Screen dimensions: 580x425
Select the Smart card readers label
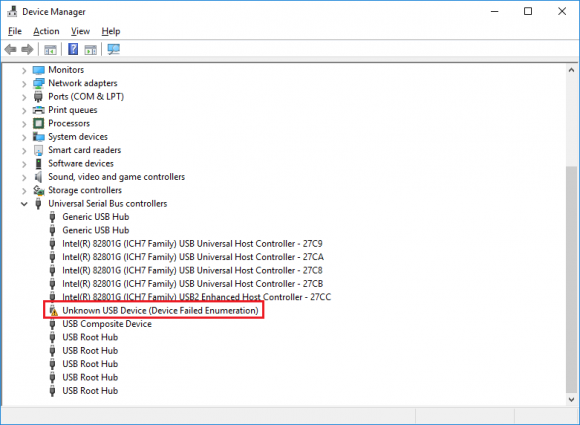coord(85,150)
